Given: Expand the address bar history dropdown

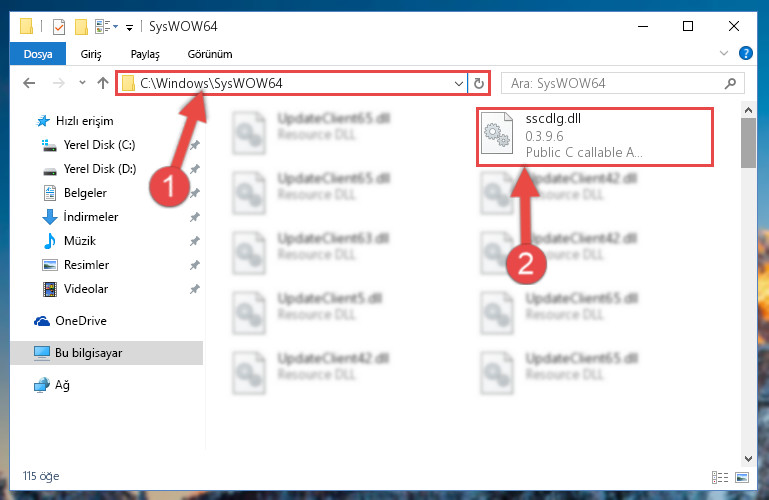Looking at the screenshot, I should coord(459,83).
